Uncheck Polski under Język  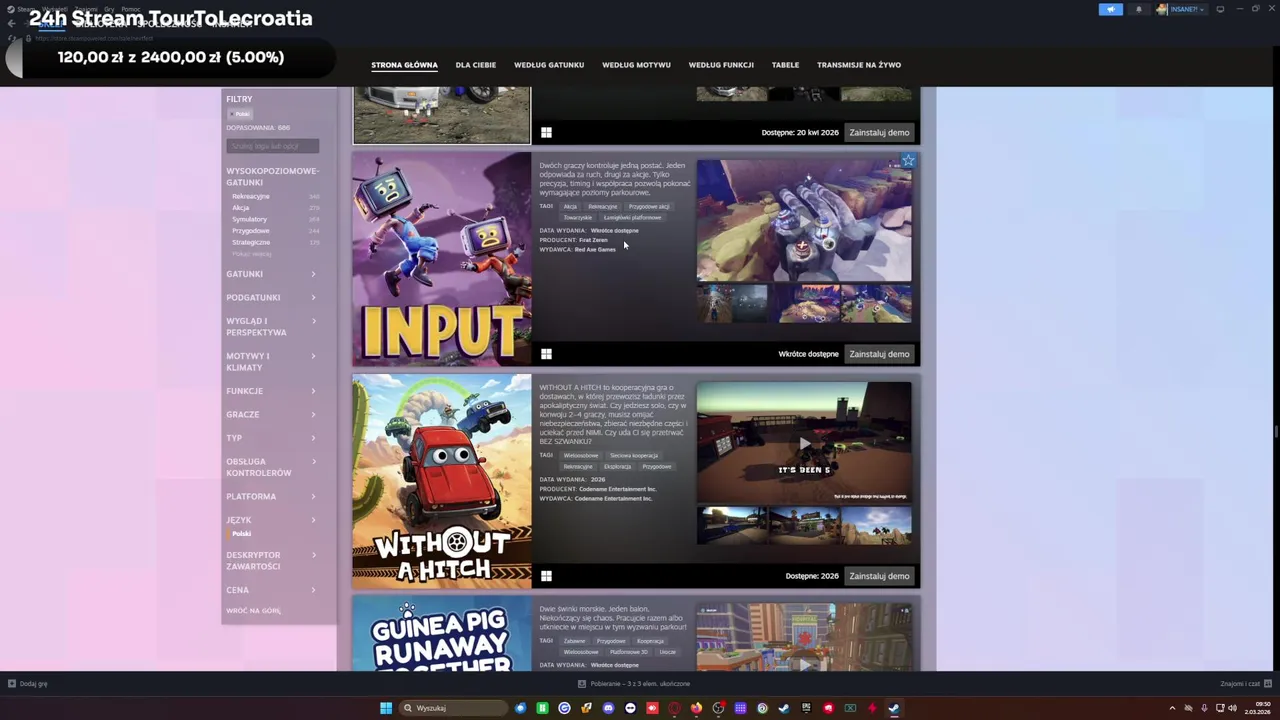[x=239, y=534]
